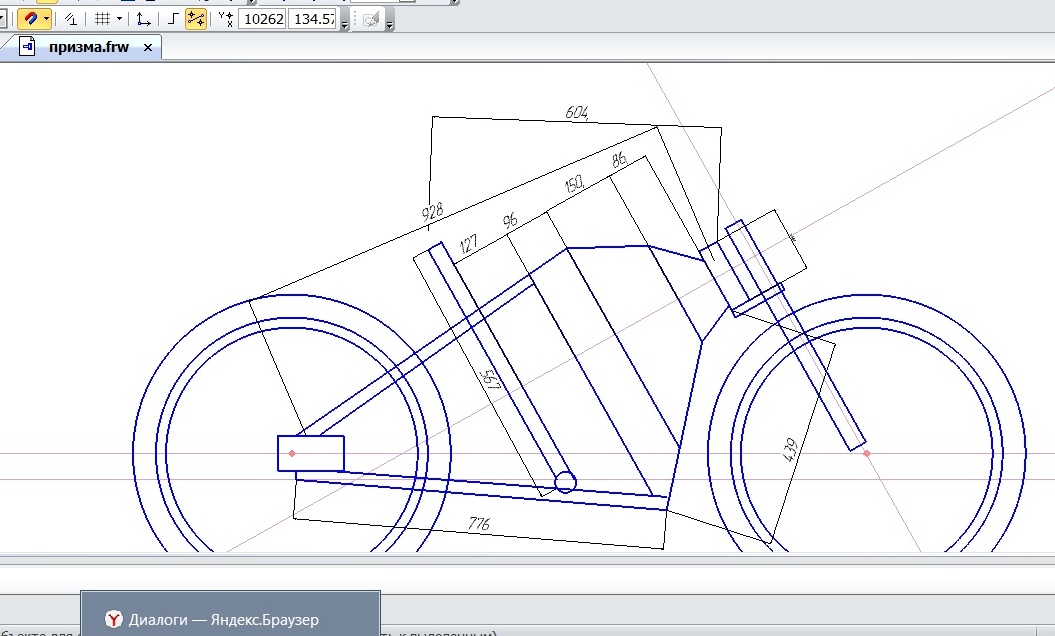The height and width of the screenshot is (636, 1055).
Task: Expand the grid options dropdown arrow
Action: [120, 19]
